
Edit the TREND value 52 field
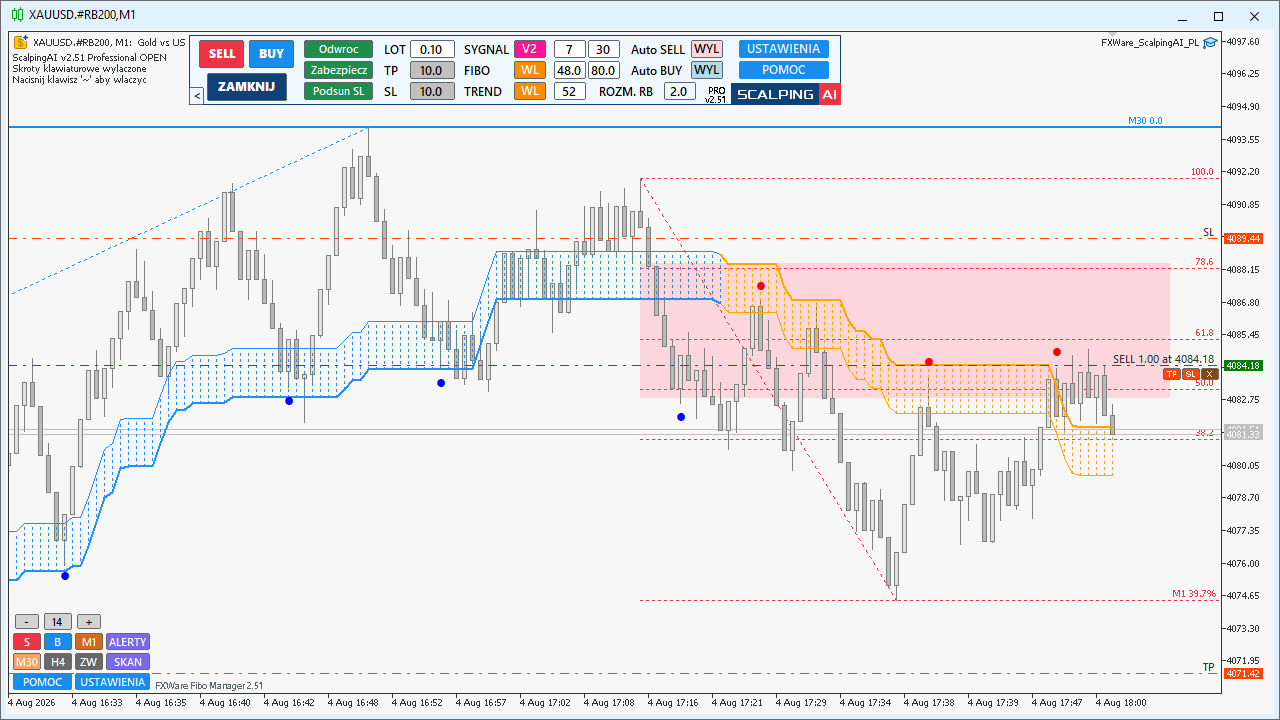(570, 91)
